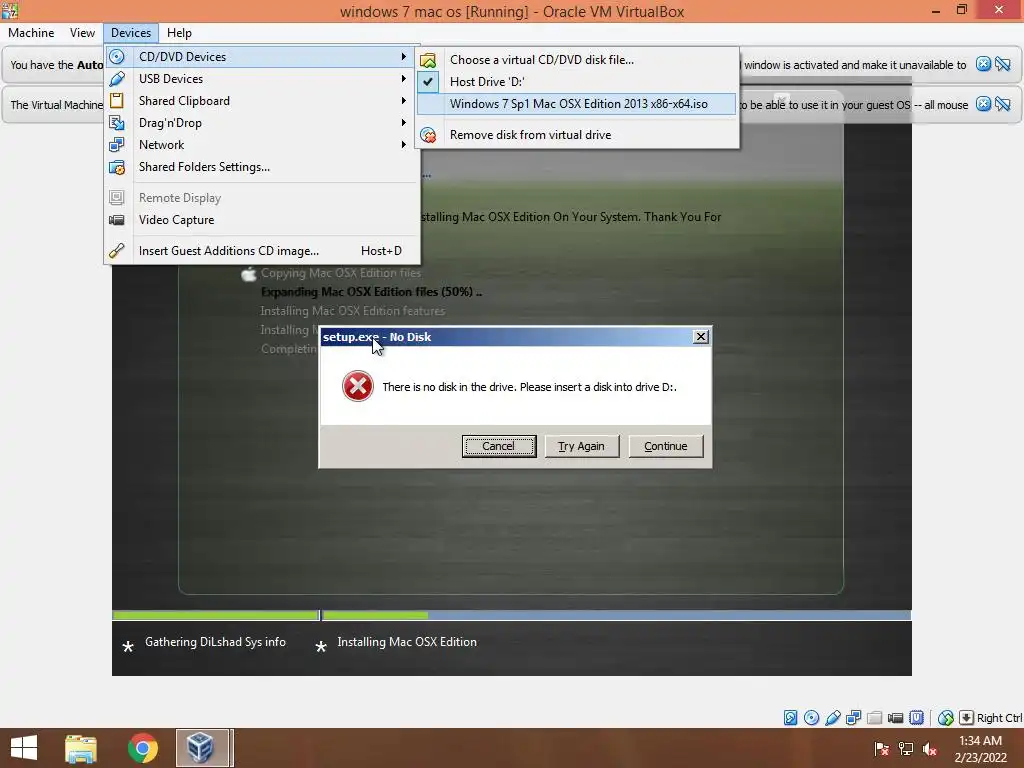The image size is (1024, 768).
Task: Click the Right Ctrl host key label
Action: click(999, 718)
